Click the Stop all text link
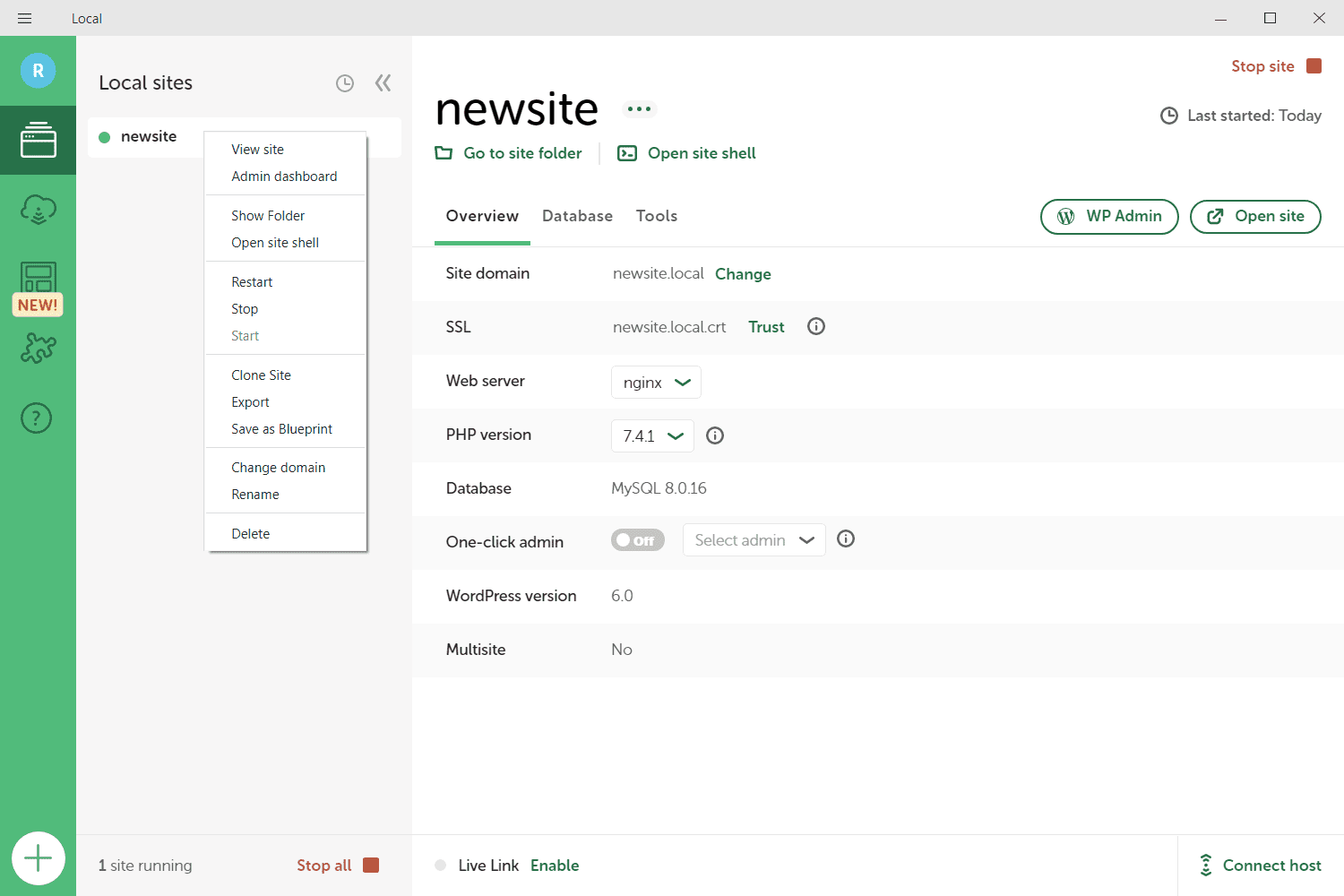Viewport: 1344px width, 896px height. pos(324,866)
